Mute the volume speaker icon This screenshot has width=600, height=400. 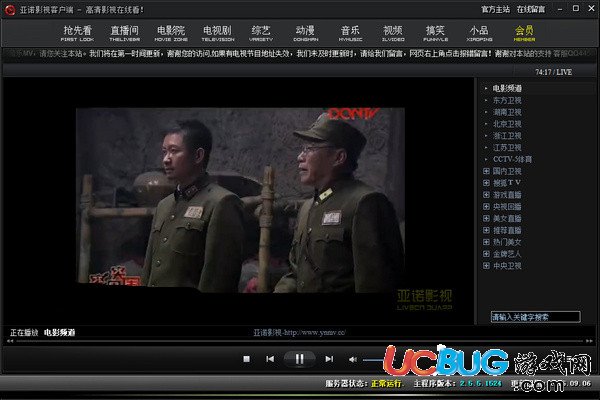pyautogui.click(x=352, y=359)
